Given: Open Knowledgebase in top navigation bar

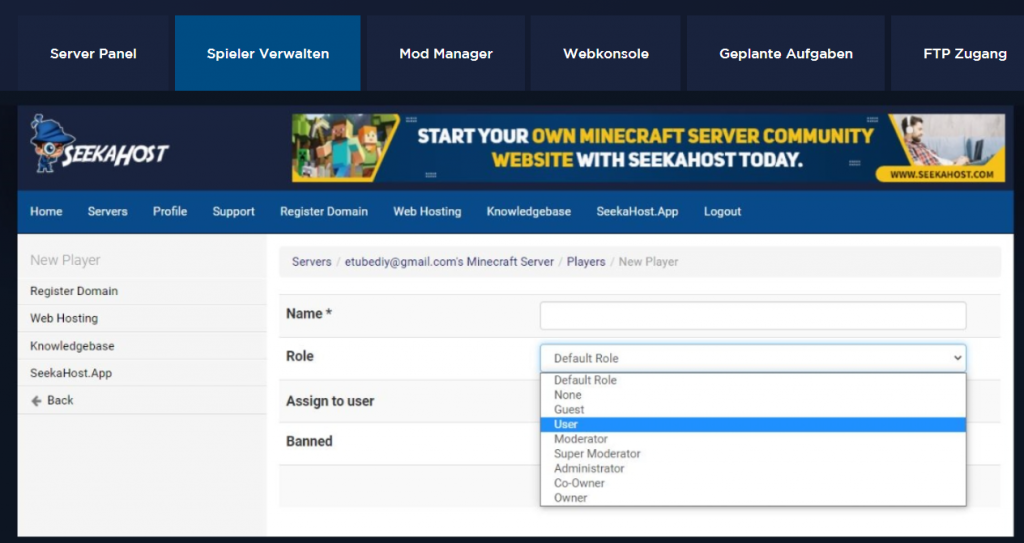Looking at the screenshot, I should pos(529,212).
